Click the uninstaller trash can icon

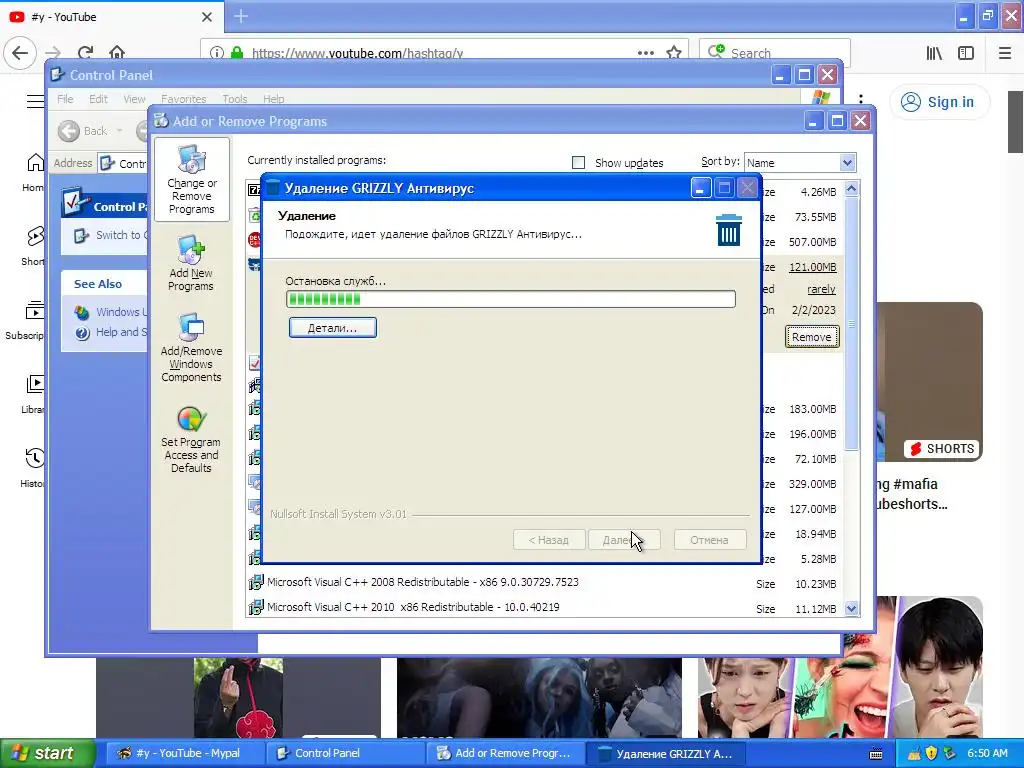(728, 230)
